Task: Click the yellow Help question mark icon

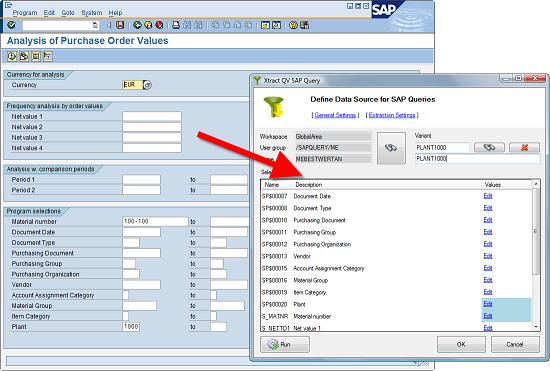Action: (293, 25)
